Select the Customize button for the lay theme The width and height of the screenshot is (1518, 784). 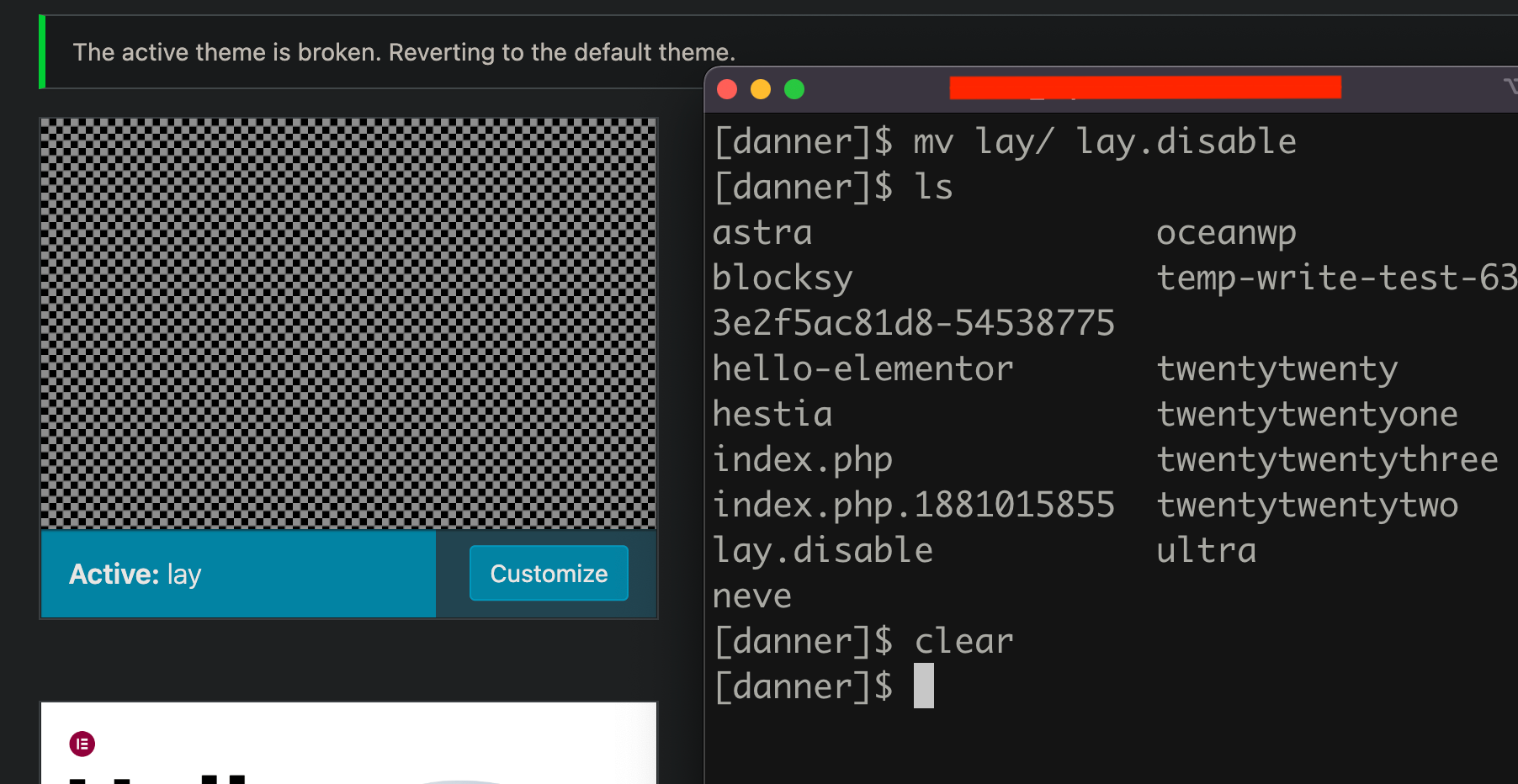(x=548, y=573)
